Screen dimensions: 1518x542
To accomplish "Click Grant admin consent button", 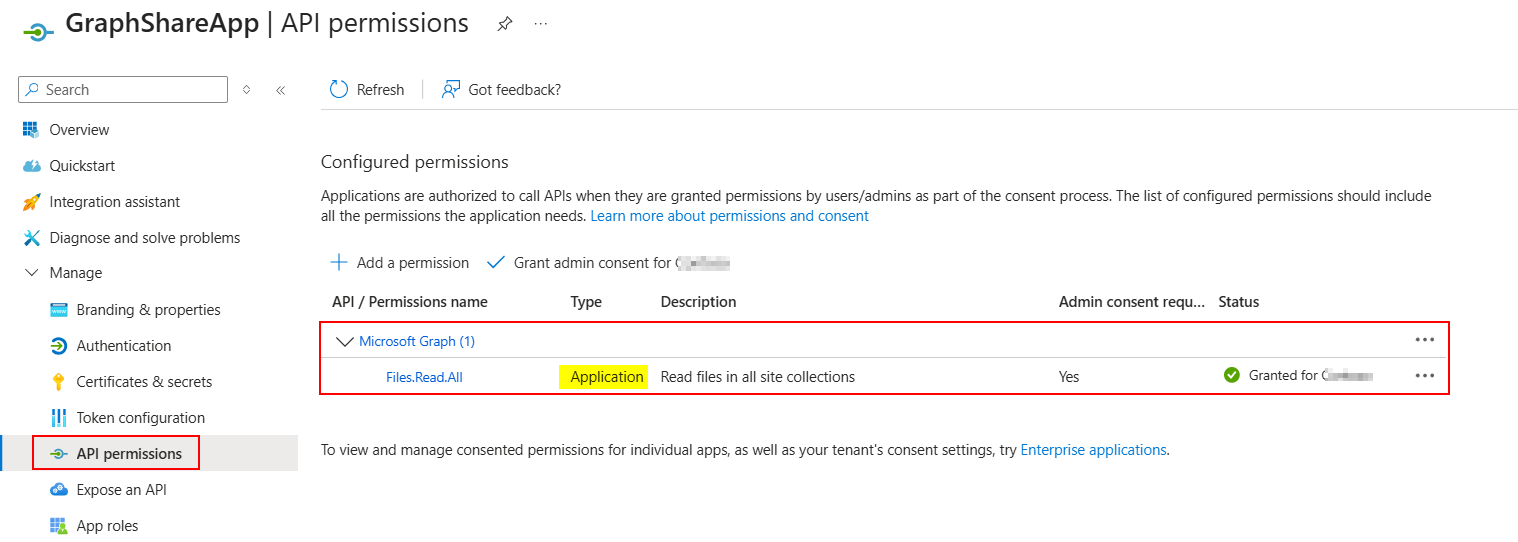I will point(608,263).
